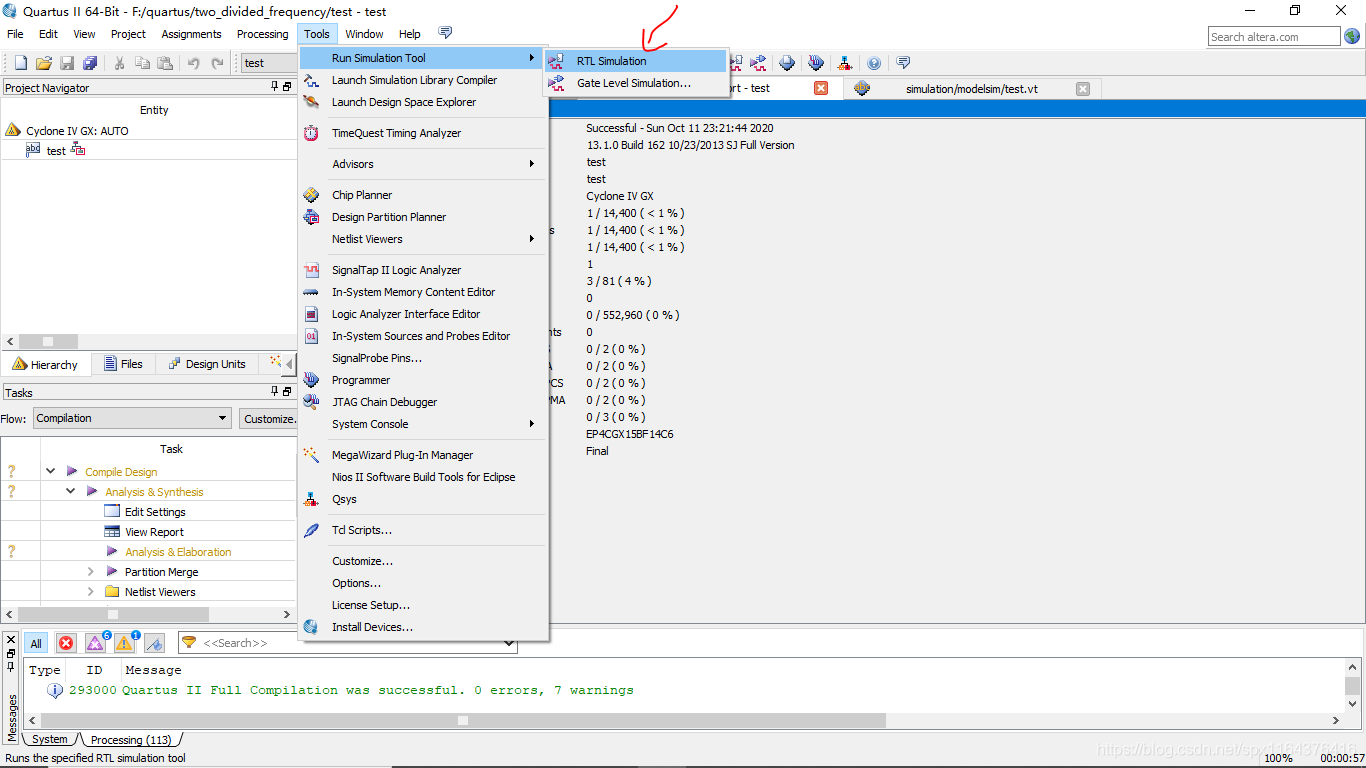The image size is (1366, 768).
Task: Click the Undo toolbar icon
Action: [194, 63]
